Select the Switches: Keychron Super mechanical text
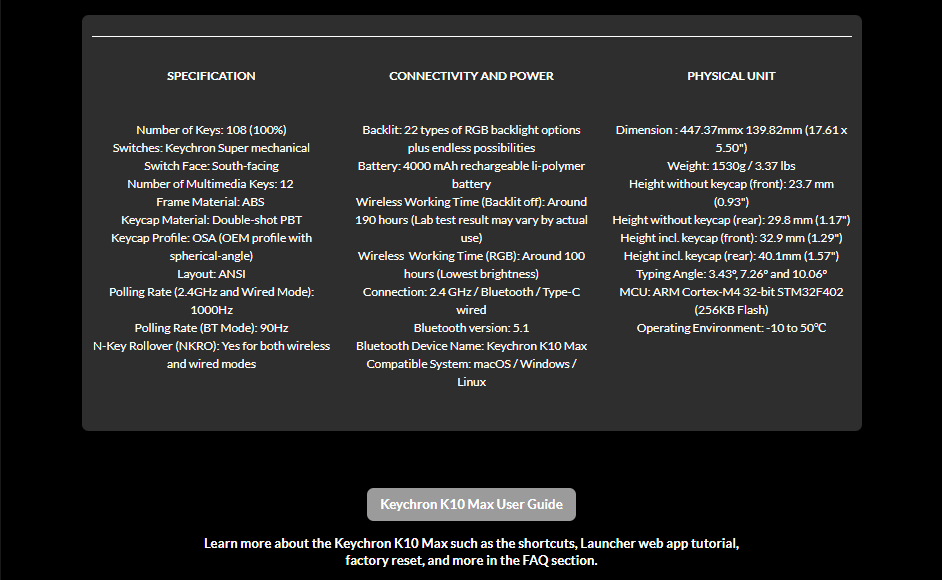The image size is (942, 580). click(211, 148)
